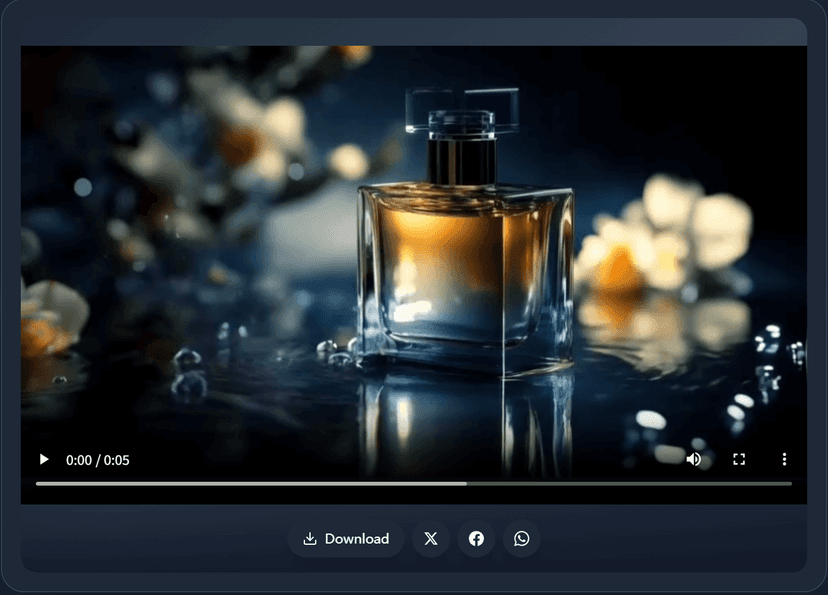Click the unbuffered dark part of the seek bar
Viewport: 828px width, 595px height.
tap(630, 483)
